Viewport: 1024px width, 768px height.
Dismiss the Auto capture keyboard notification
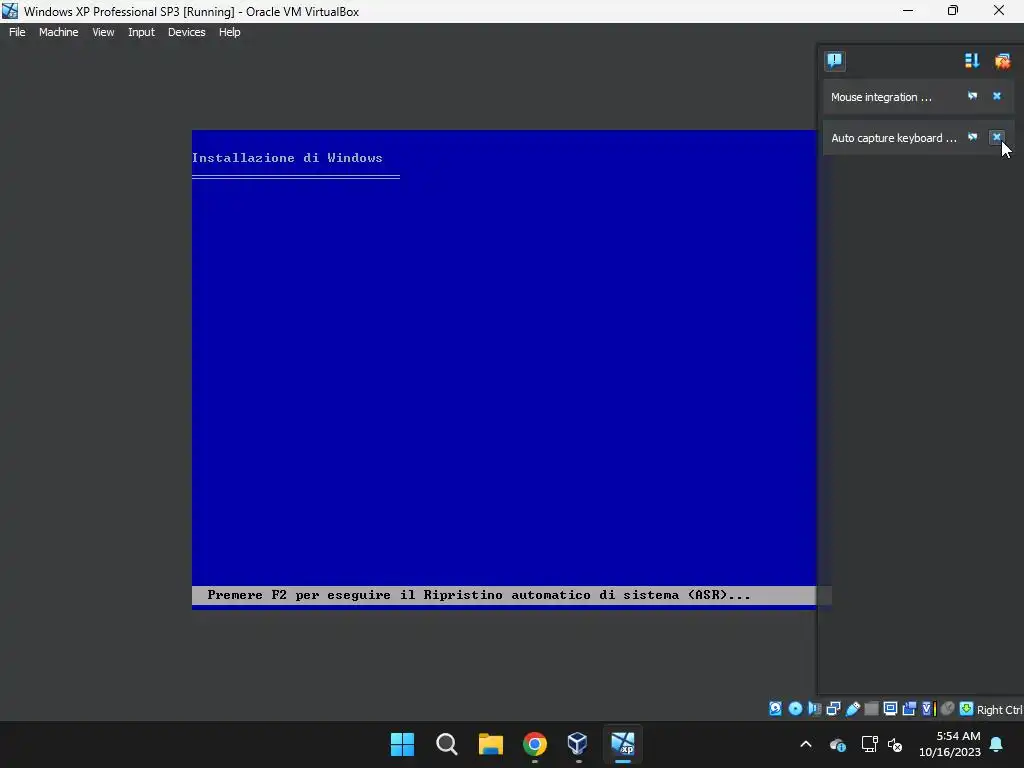997,137
